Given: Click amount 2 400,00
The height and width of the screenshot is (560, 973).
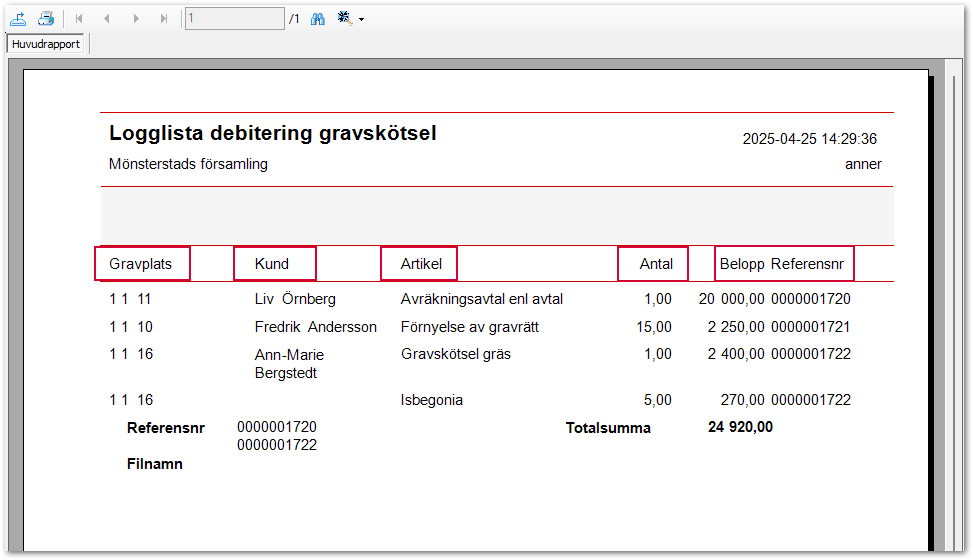Looking at the screenshot, I should coord(736,354).
